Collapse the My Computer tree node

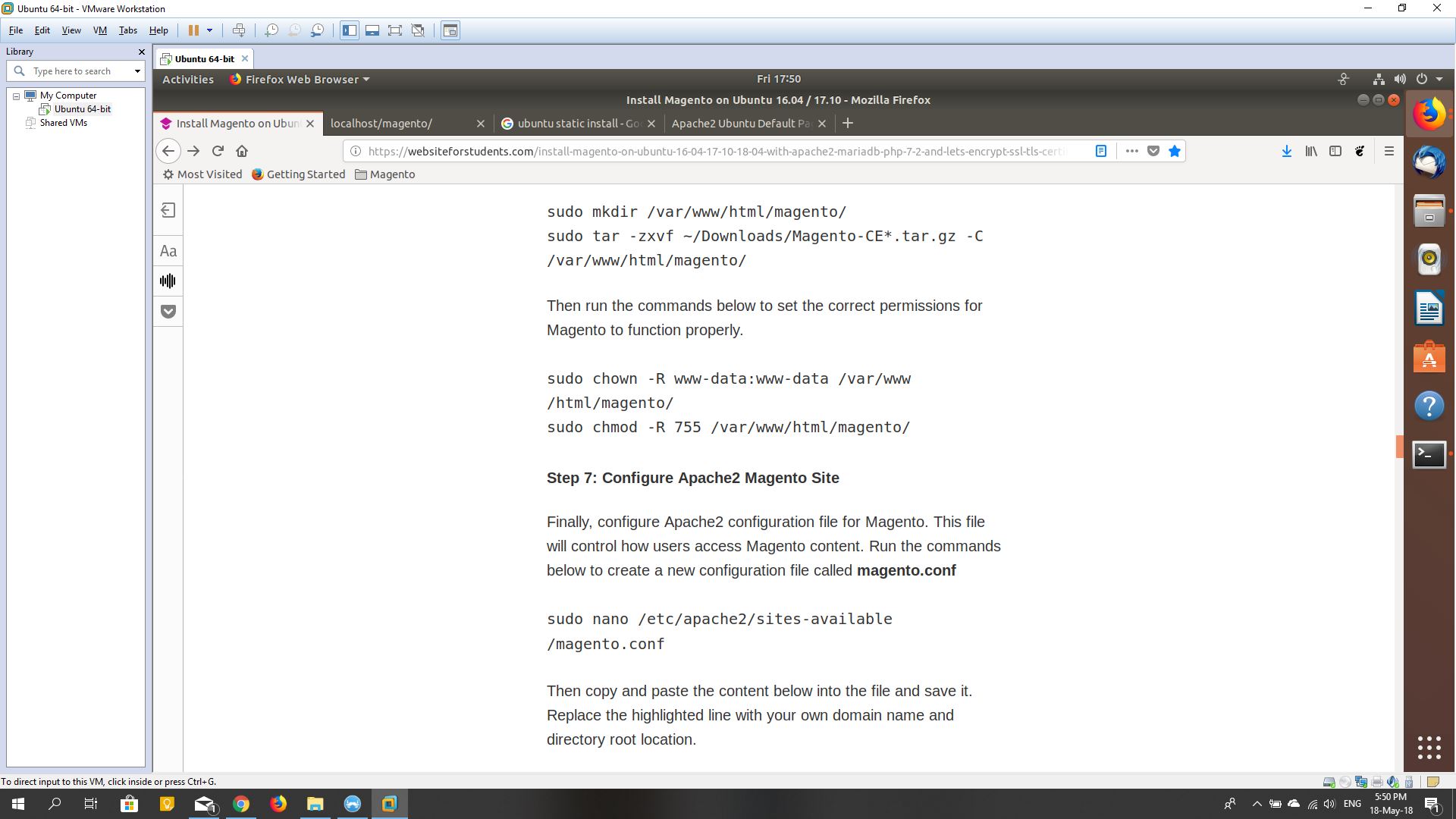pos(16,96)
